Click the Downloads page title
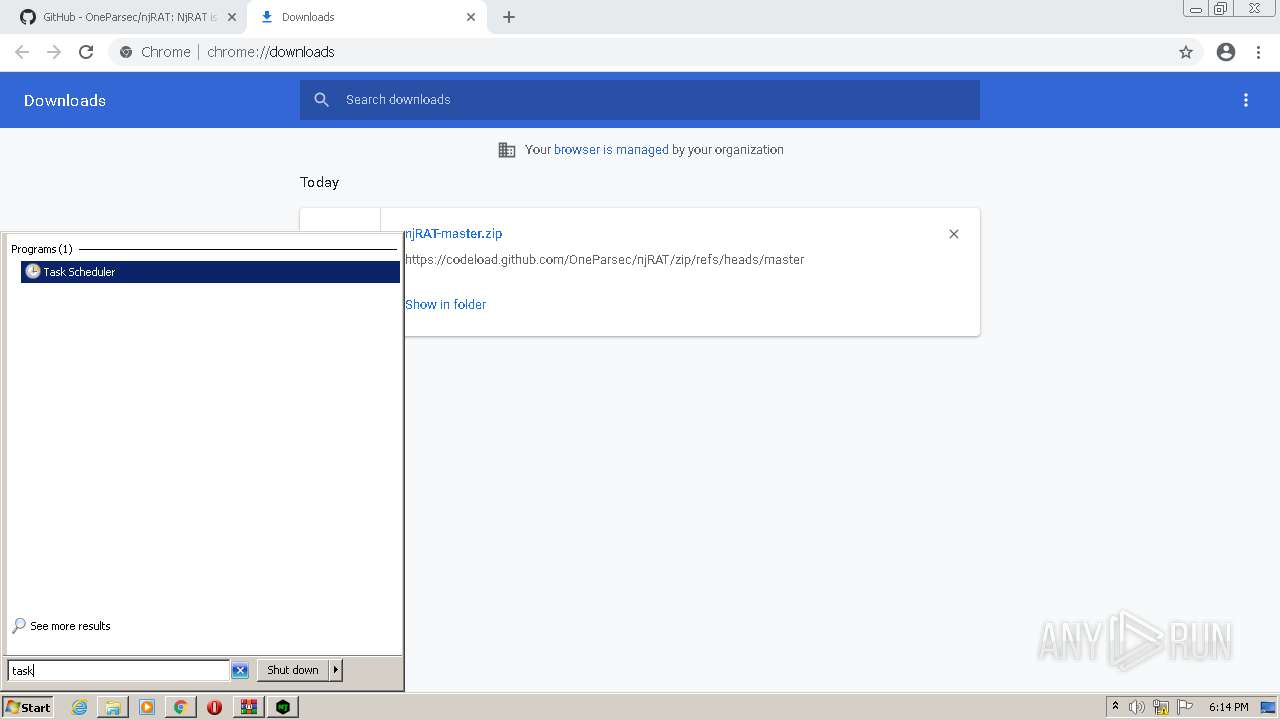 (65, 101)
